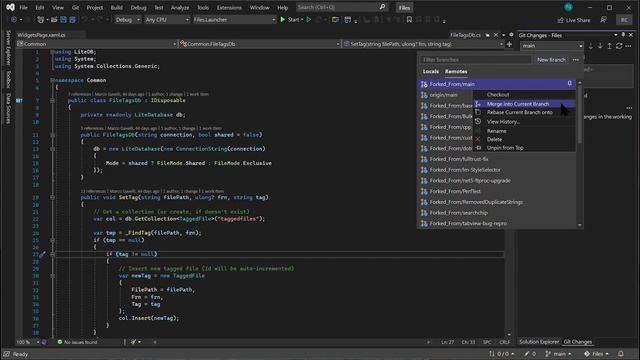Click the Open file folder toolbar icon
This screenshot has height=360, width=640.
54,19
